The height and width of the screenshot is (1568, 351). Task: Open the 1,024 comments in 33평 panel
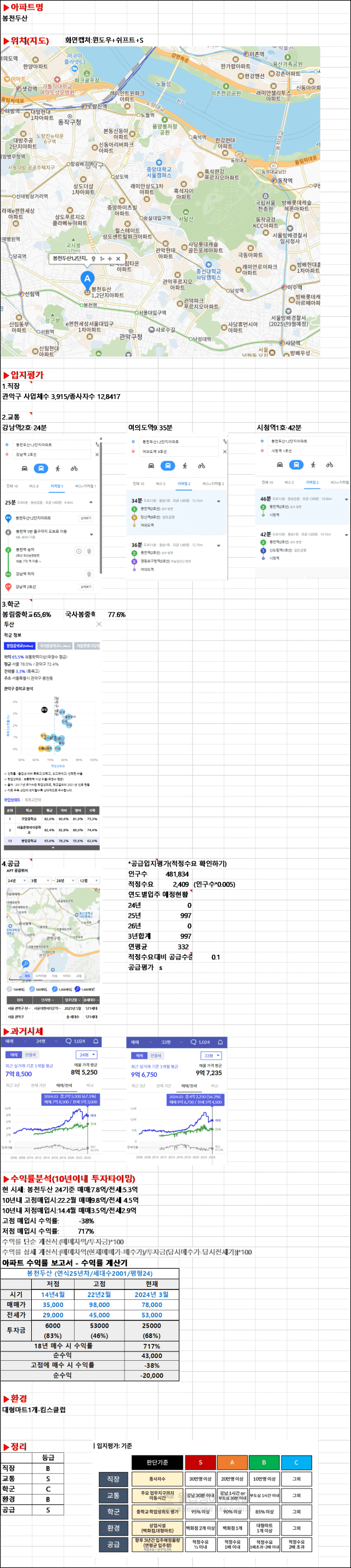point(200,1042)
